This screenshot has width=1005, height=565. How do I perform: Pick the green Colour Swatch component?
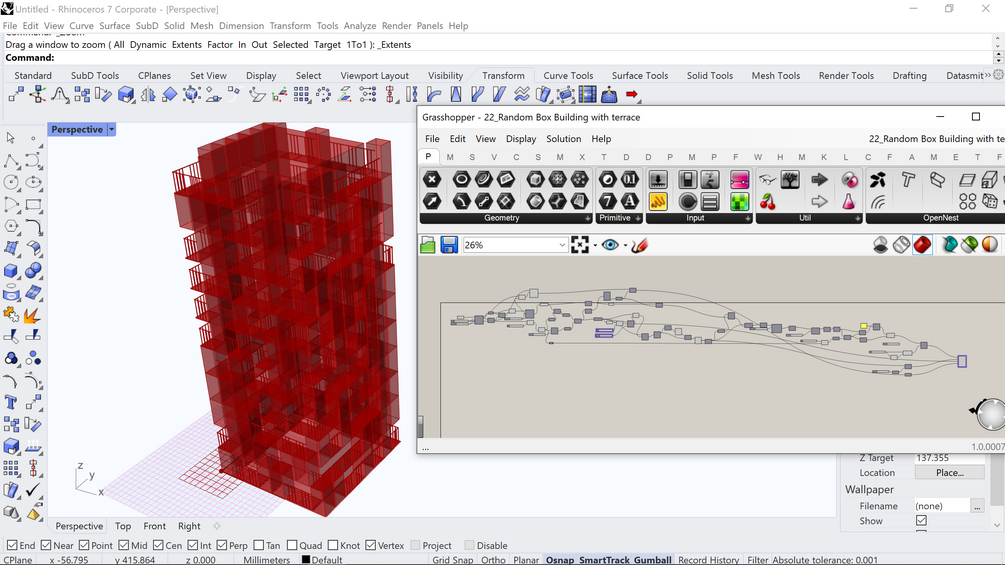coord(739,202)
